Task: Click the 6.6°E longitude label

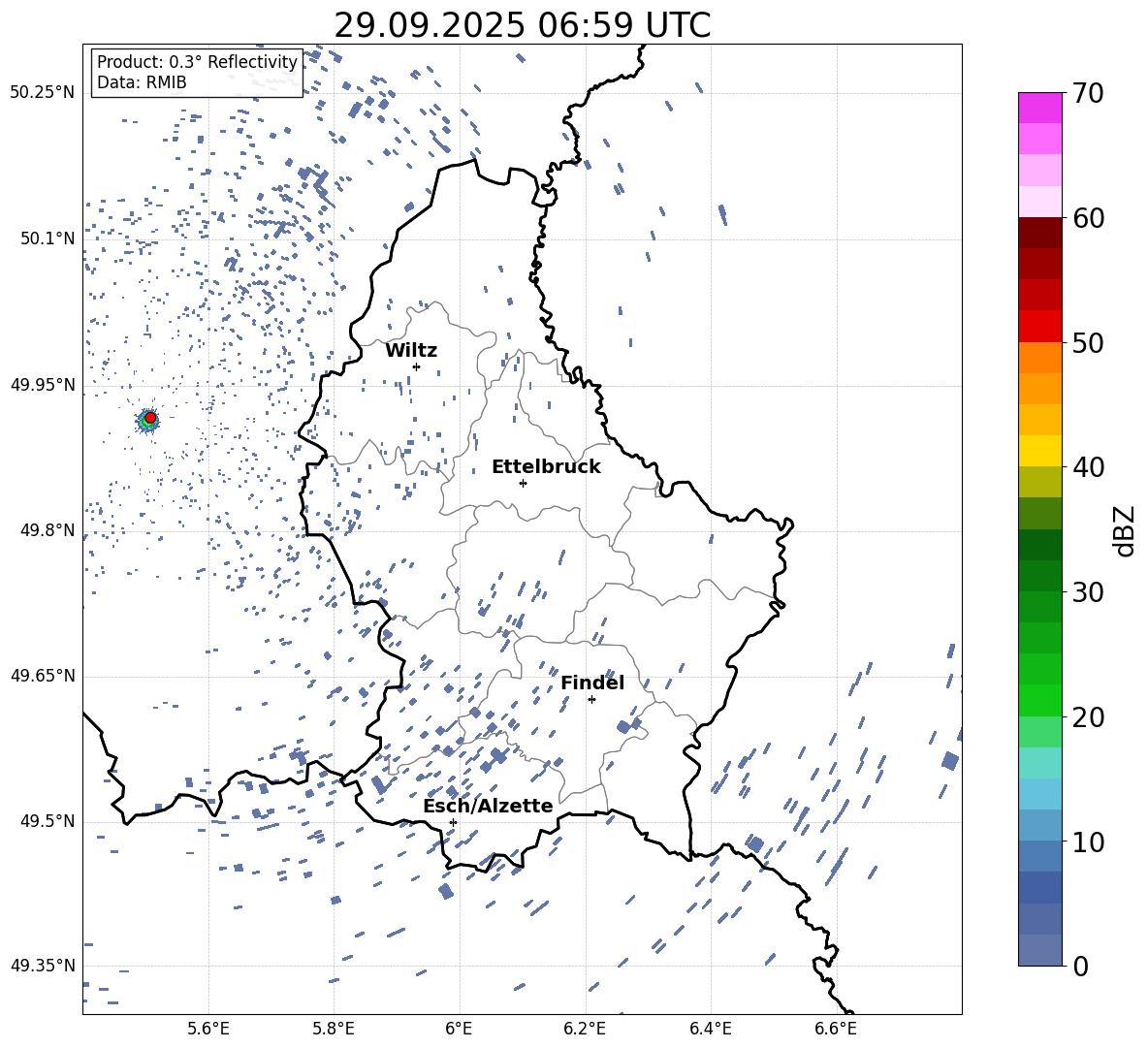Action: (836, 1029)
